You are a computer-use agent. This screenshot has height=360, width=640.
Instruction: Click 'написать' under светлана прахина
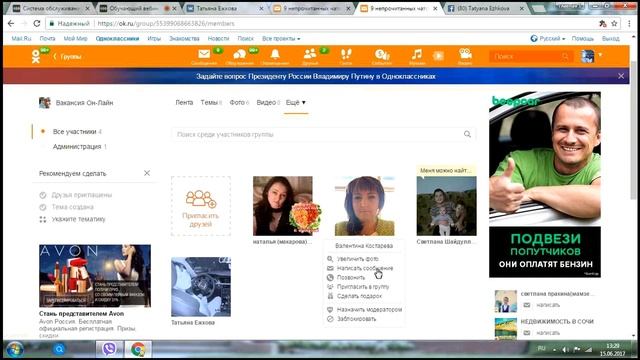tap(548, 305)
